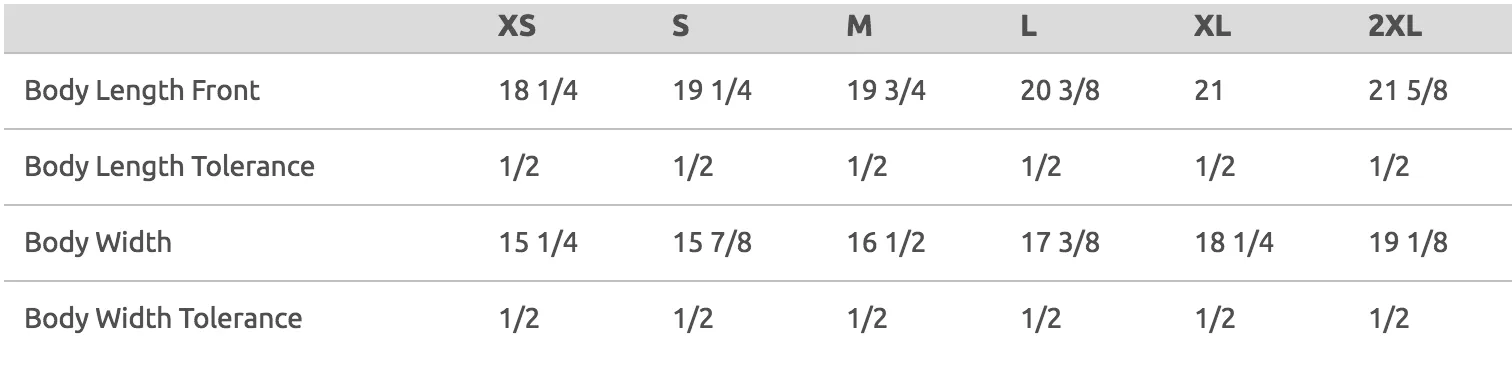The image size is (1512, 368).
Task: Select the 2XL column header
Action: coord(1395,27)
